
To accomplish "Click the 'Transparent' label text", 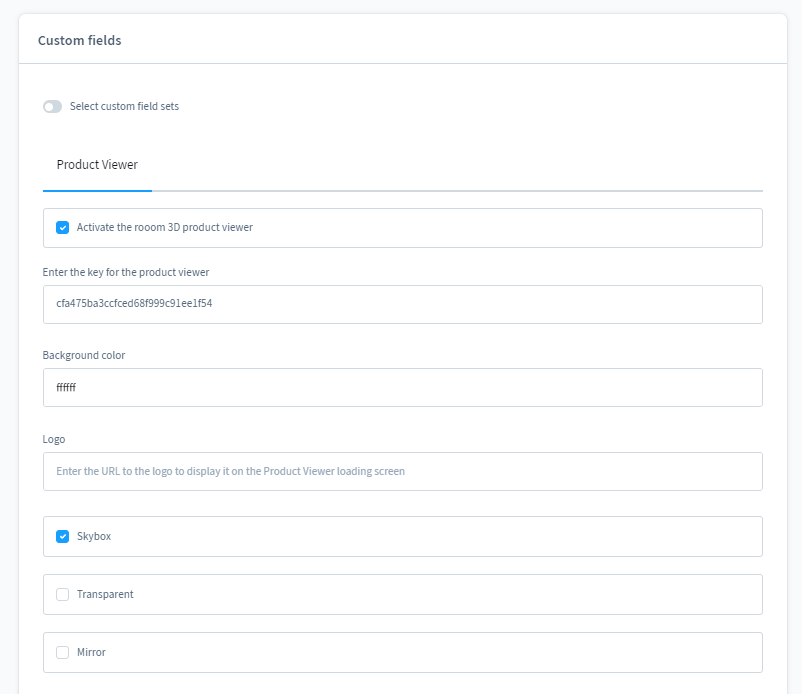I will (105, 594).
